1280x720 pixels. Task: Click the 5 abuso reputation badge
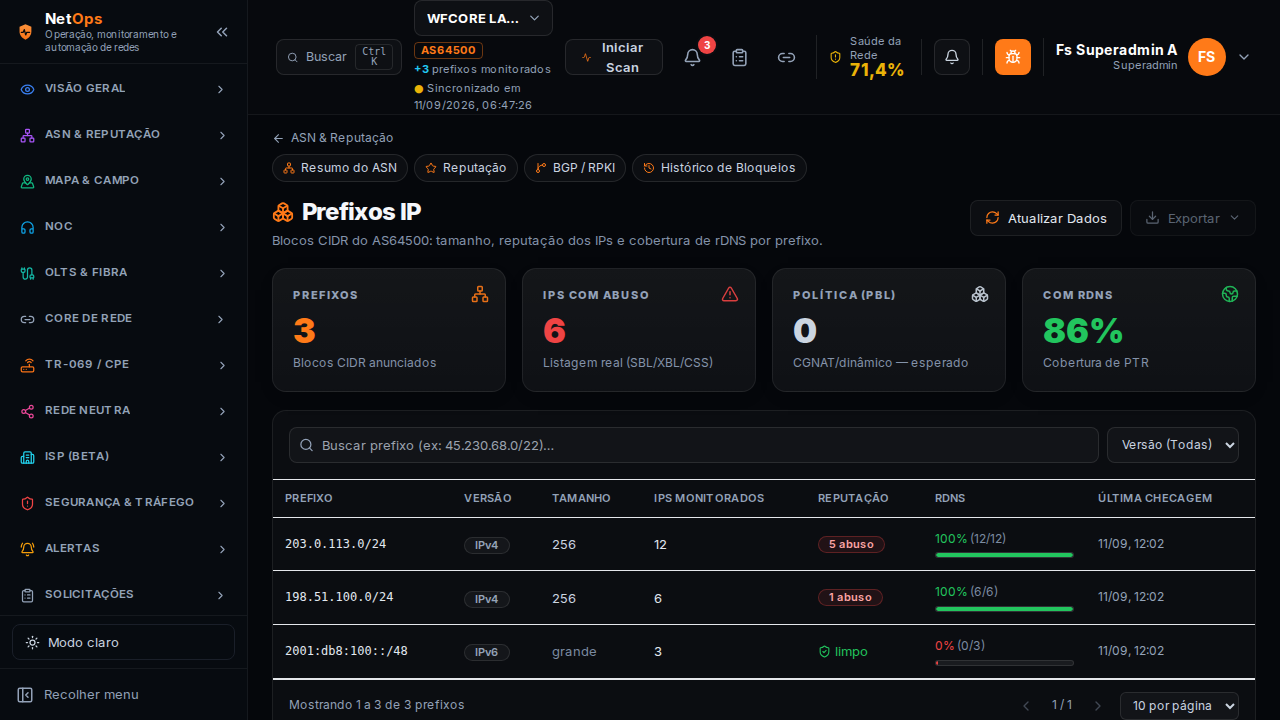[x=850, y=544]
